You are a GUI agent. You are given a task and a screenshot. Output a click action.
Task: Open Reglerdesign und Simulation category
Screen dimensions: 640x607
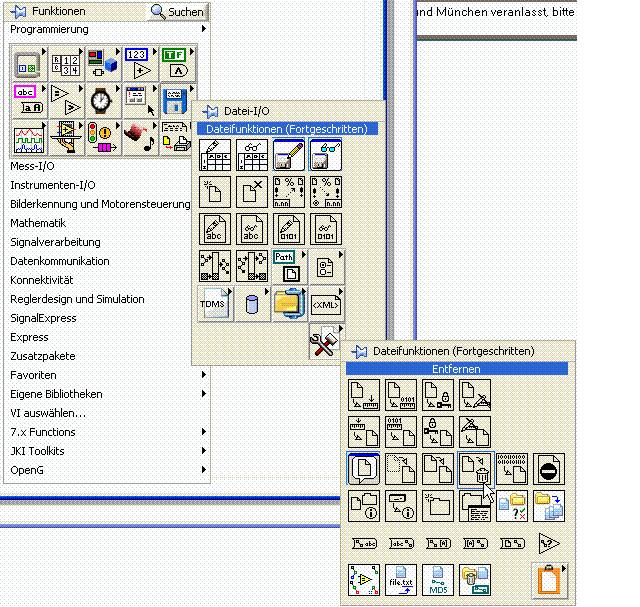pos(77,299)
